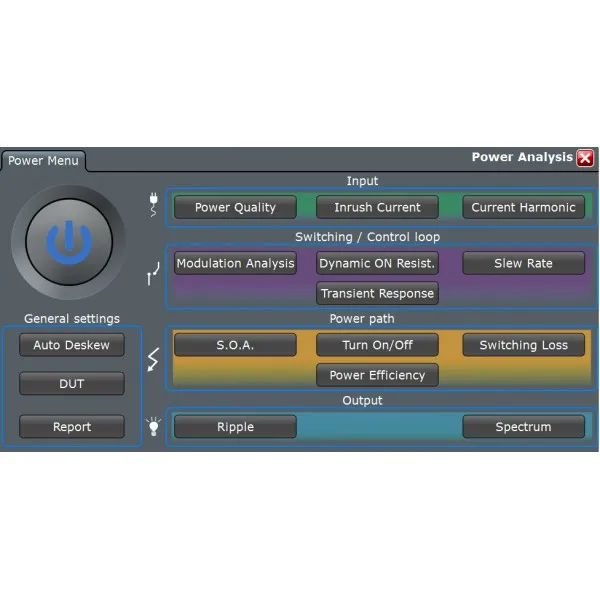Open the S.O.A. measurement

click(235, 345)
